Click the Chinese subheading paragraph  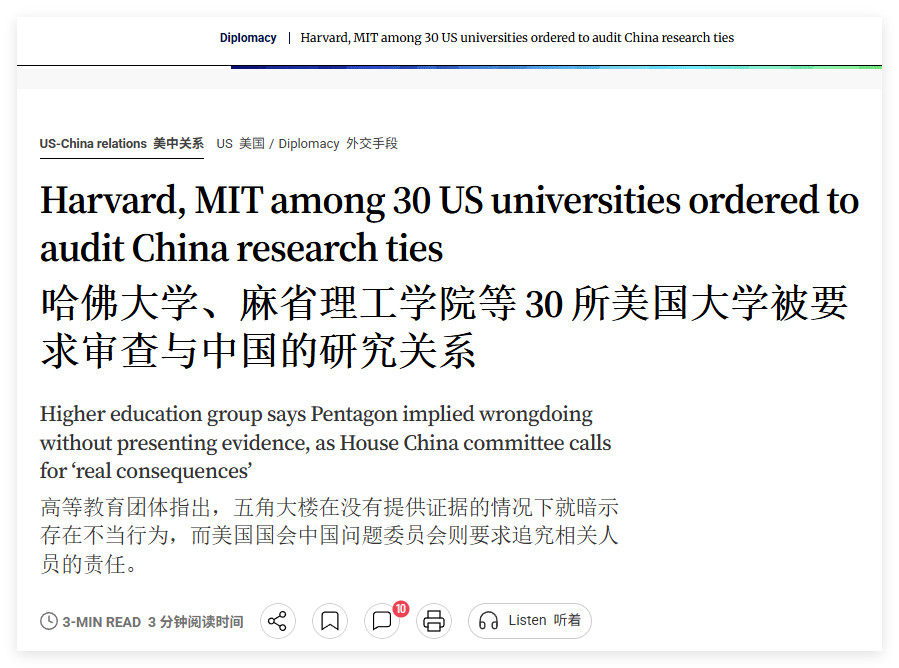329,536
